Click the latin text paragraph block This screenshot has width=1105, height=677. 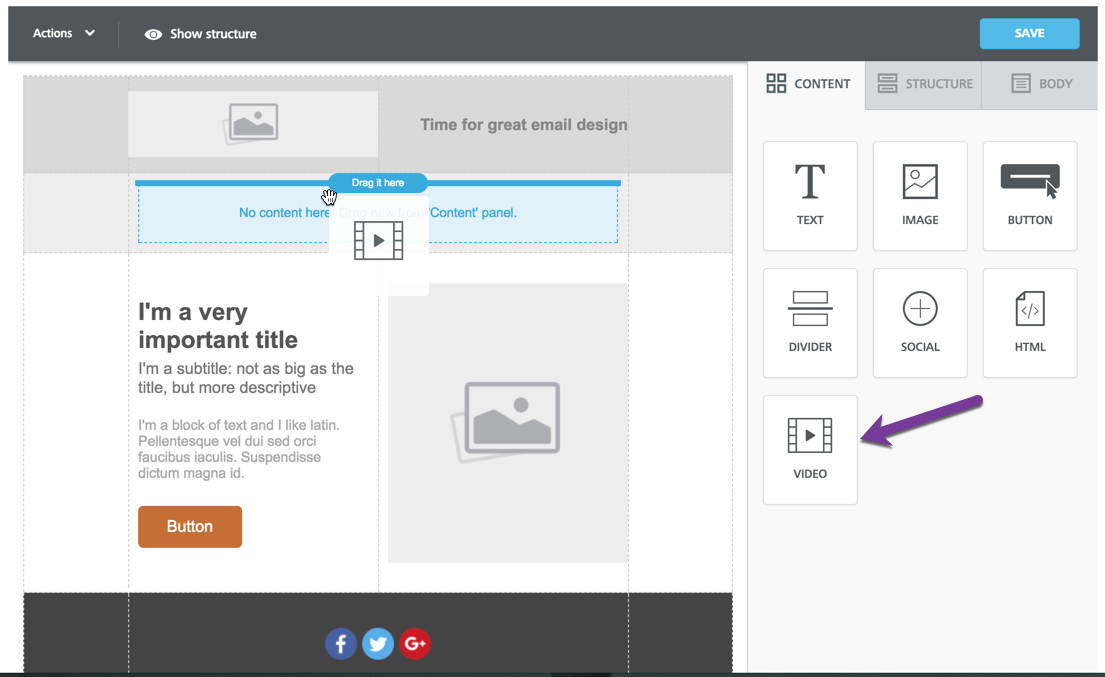click(240, 449)
